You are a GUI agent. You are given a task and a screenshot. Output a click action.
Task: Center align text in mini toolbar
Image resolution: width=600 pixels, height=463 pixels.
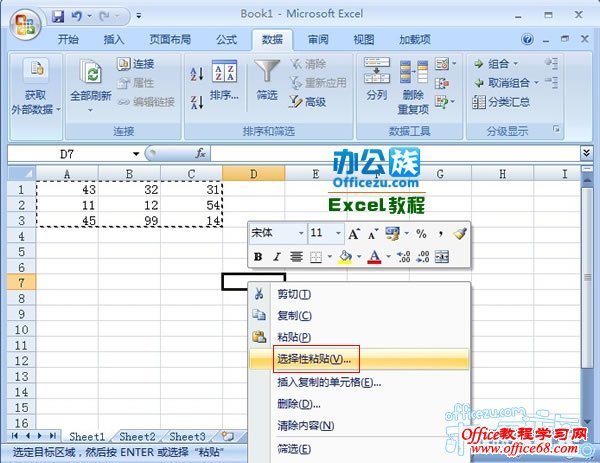[296, 256]
